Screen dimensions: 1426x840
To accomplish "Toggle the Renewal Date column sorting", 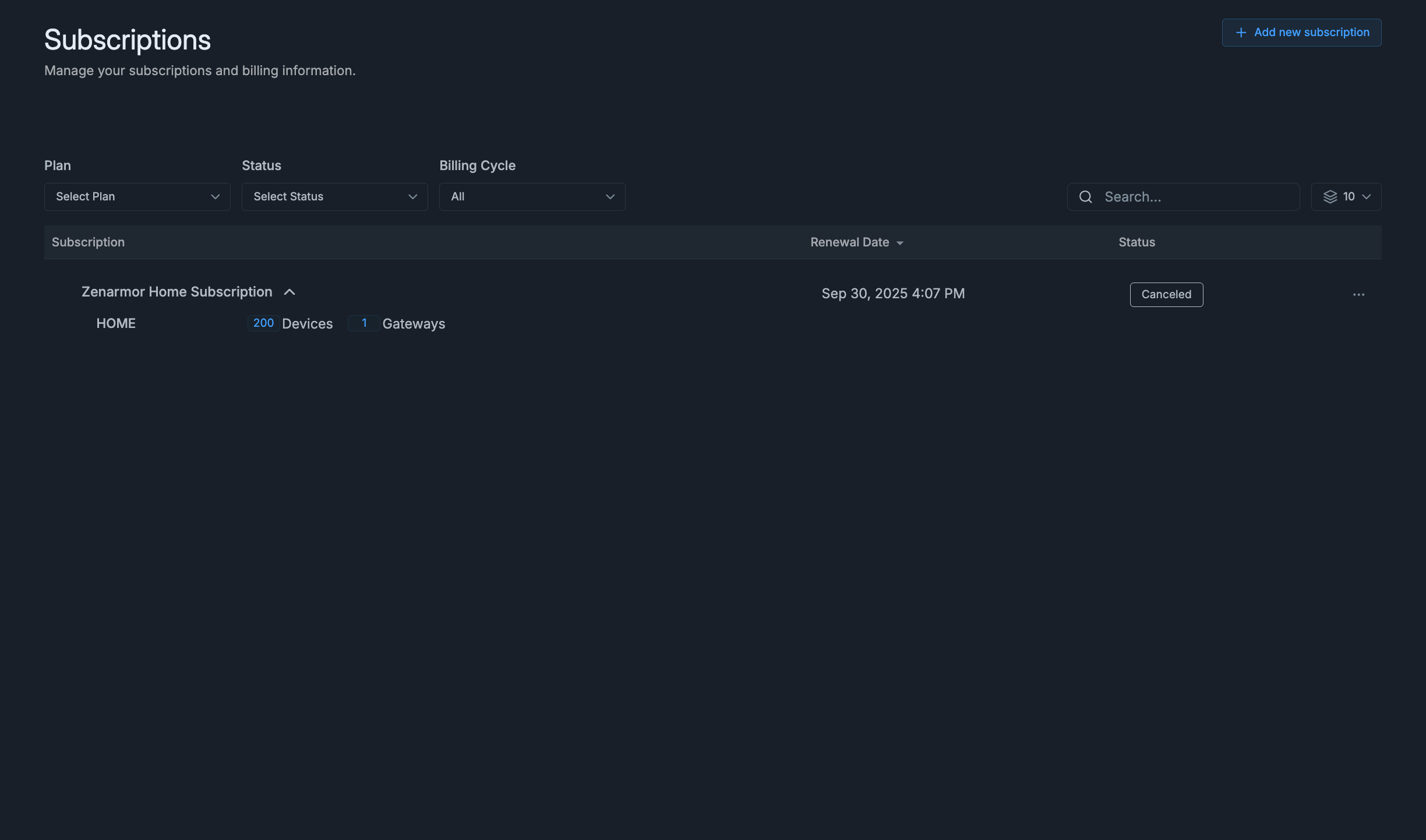I will tap(857, 242).
